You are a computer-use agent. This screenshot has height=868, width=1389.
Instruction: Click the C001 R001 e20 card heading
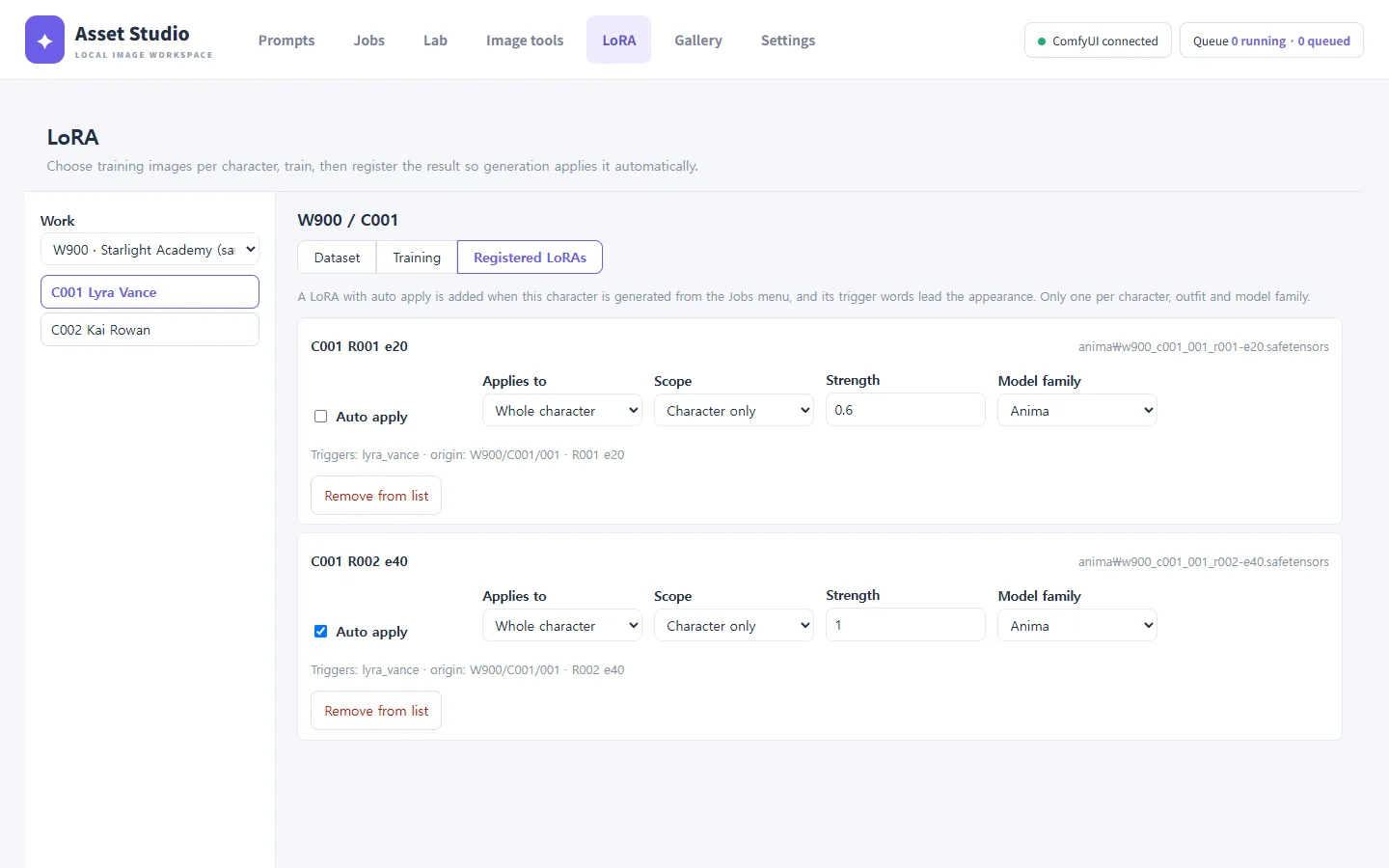pos(359,346)
